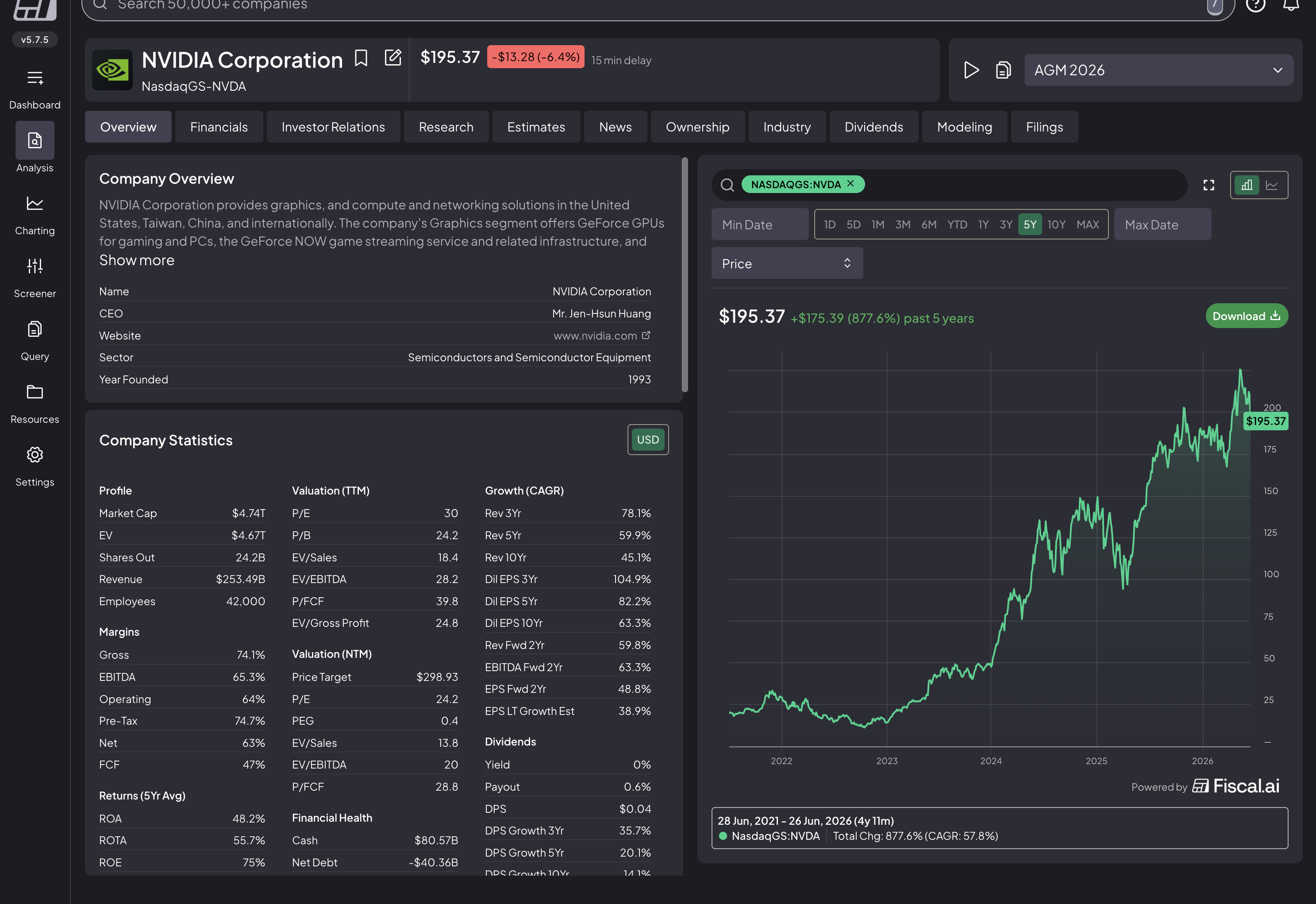
Task: Open the Query sidebar icon
Action: 35,329
